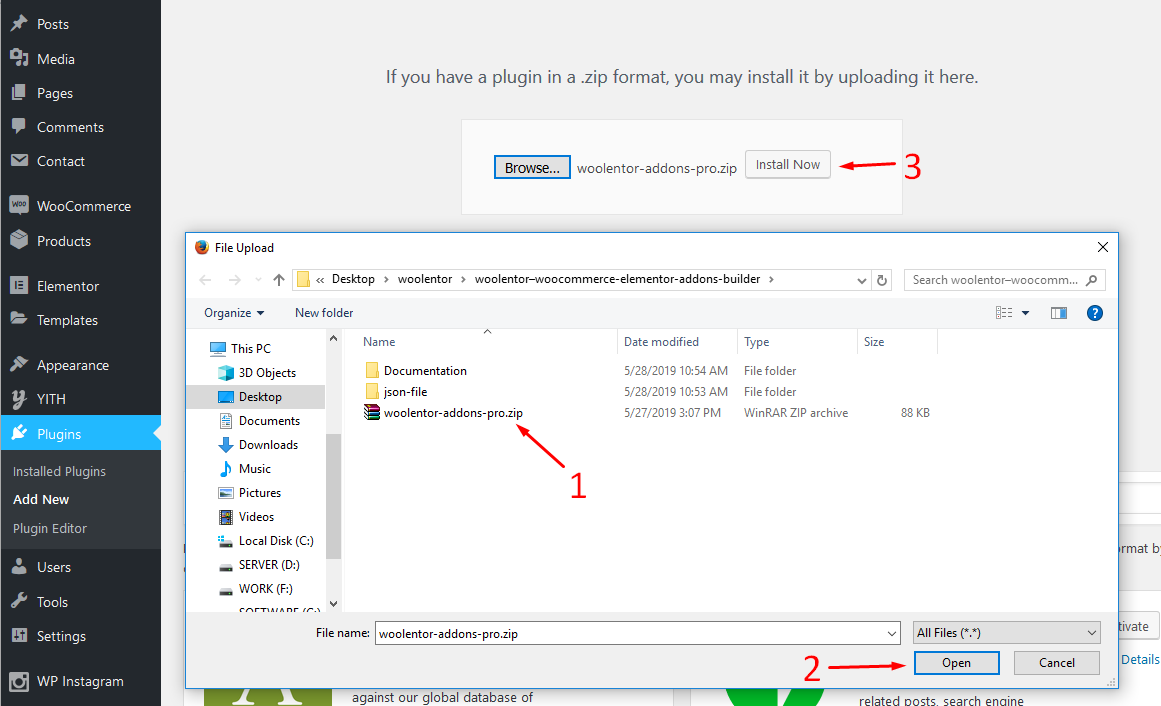This screenshot has width=1161, height=706.
Task: Expand the view options dropdown arrow
Action: [x=1026, y=313]
